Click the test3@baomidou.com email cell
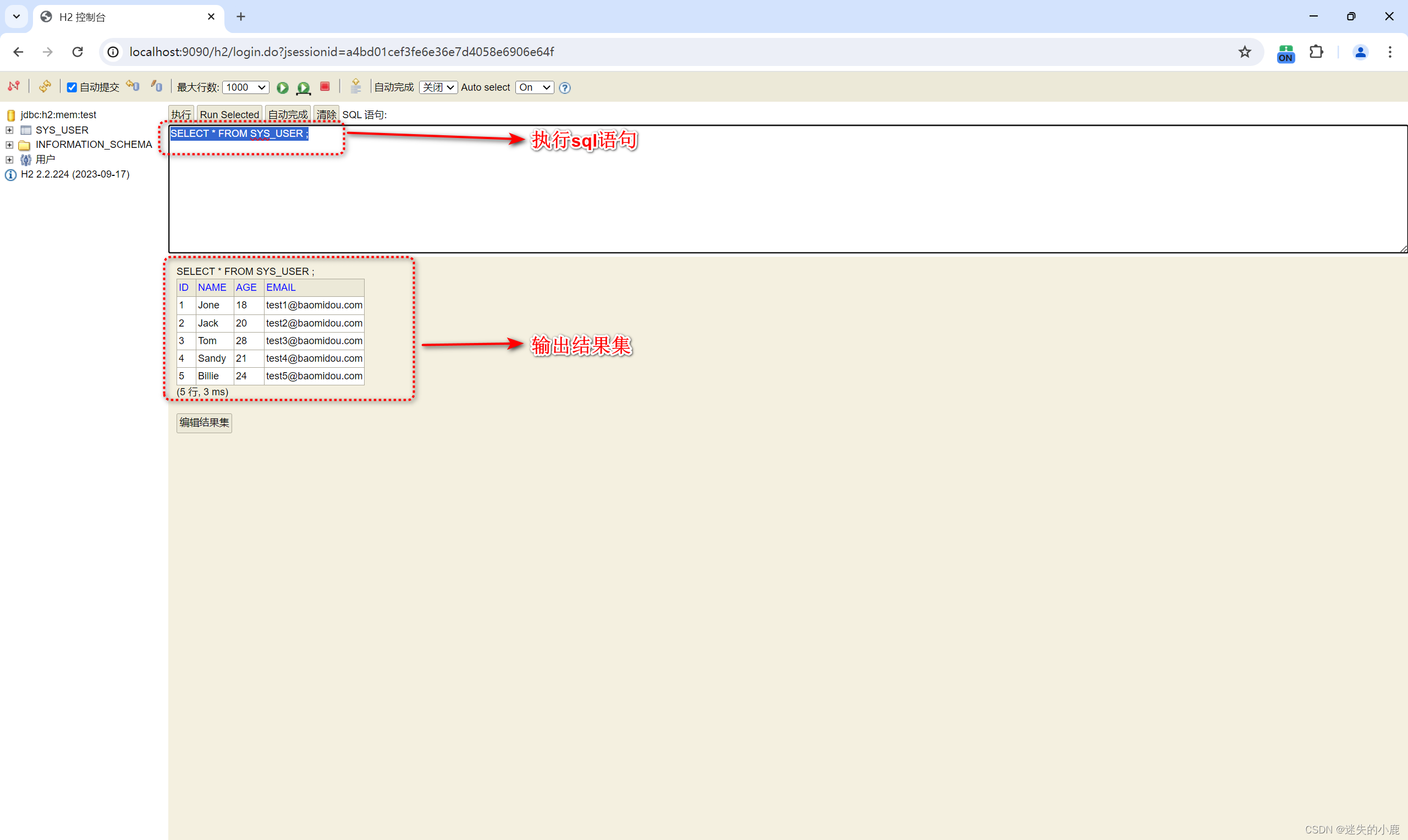This screenshot has height=840, width=1408. pyautogui.click(x=314, y=341)
